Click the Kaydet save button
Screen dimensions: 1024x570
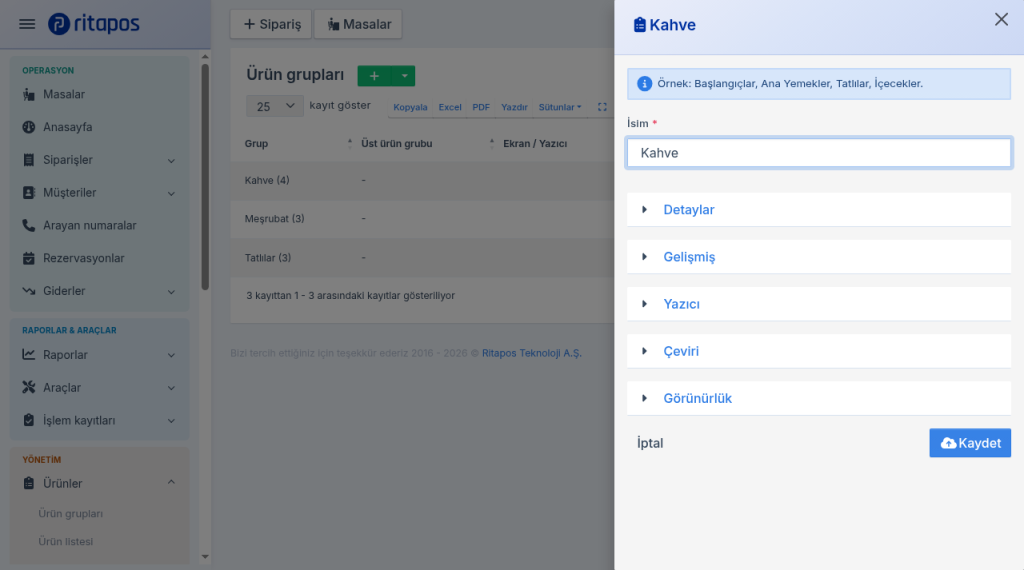click(970, 443)
